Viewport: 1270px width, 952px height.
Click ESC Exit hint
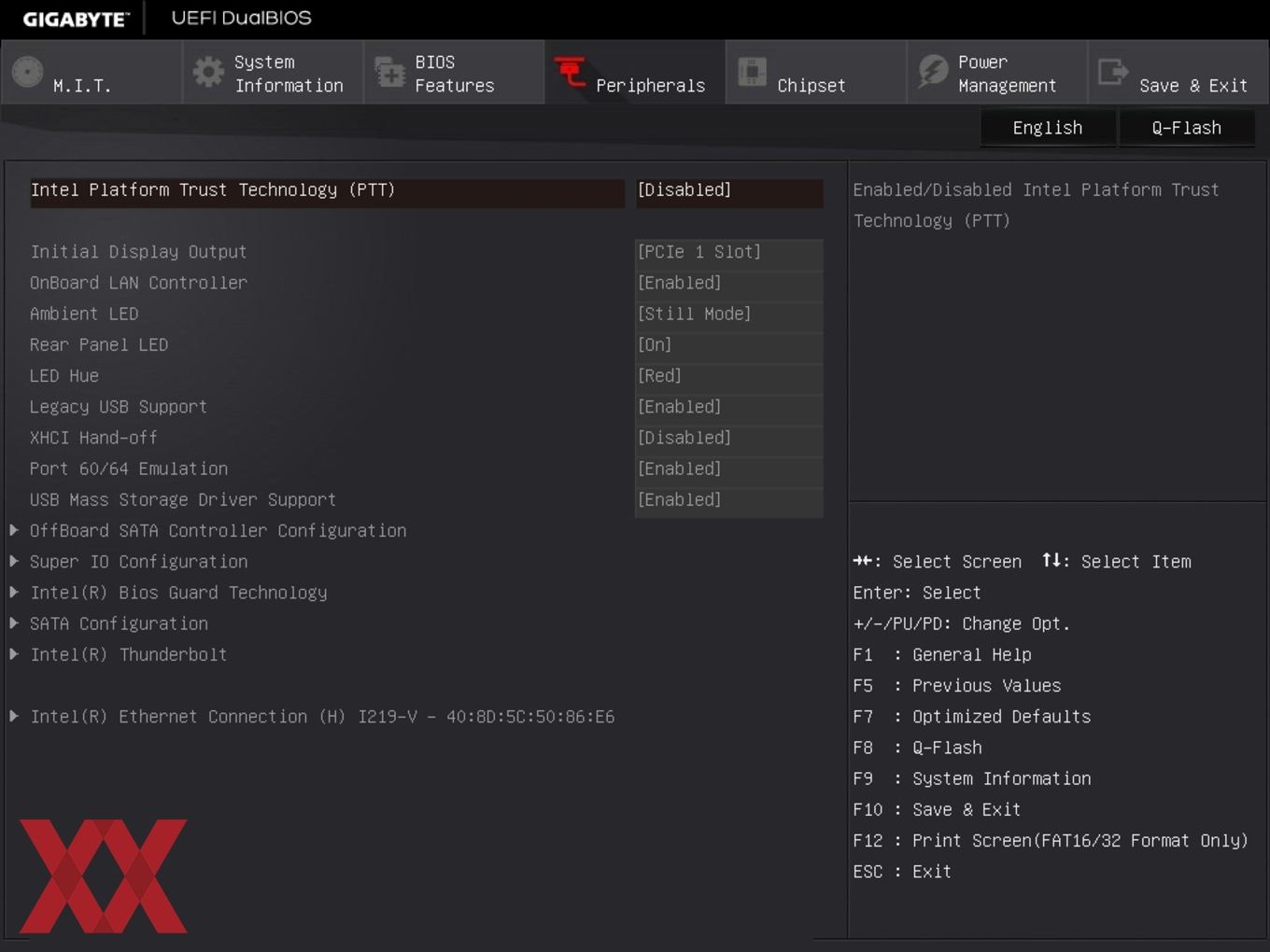point(902,872)
